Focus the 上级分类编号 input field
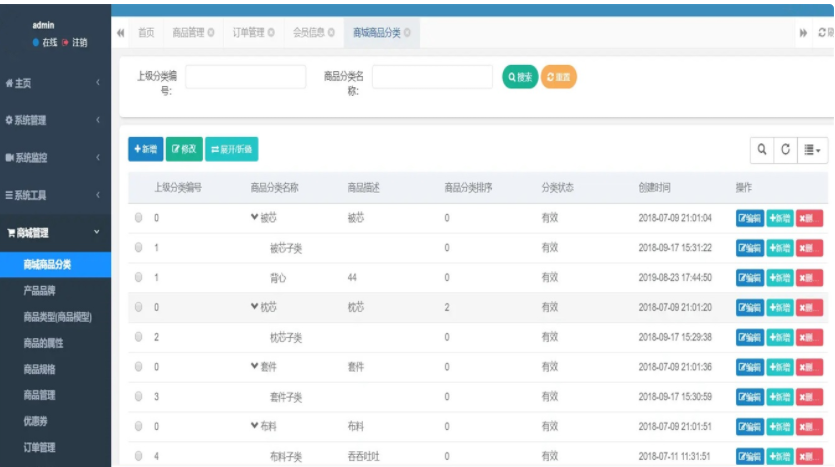Screen dimensions: 835x467 (245, 77)
